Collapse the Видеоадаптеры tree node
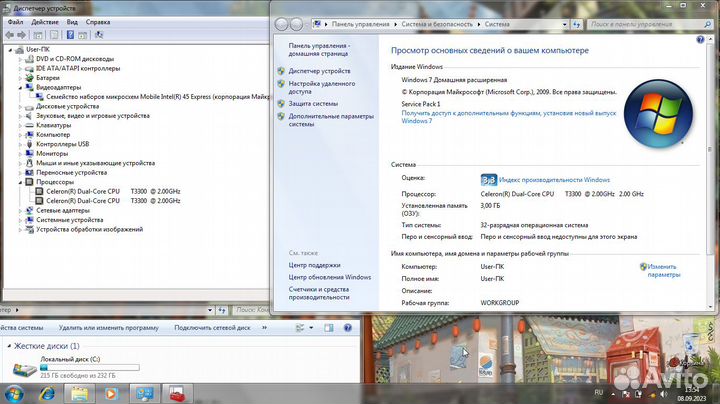 click(20, 87)
